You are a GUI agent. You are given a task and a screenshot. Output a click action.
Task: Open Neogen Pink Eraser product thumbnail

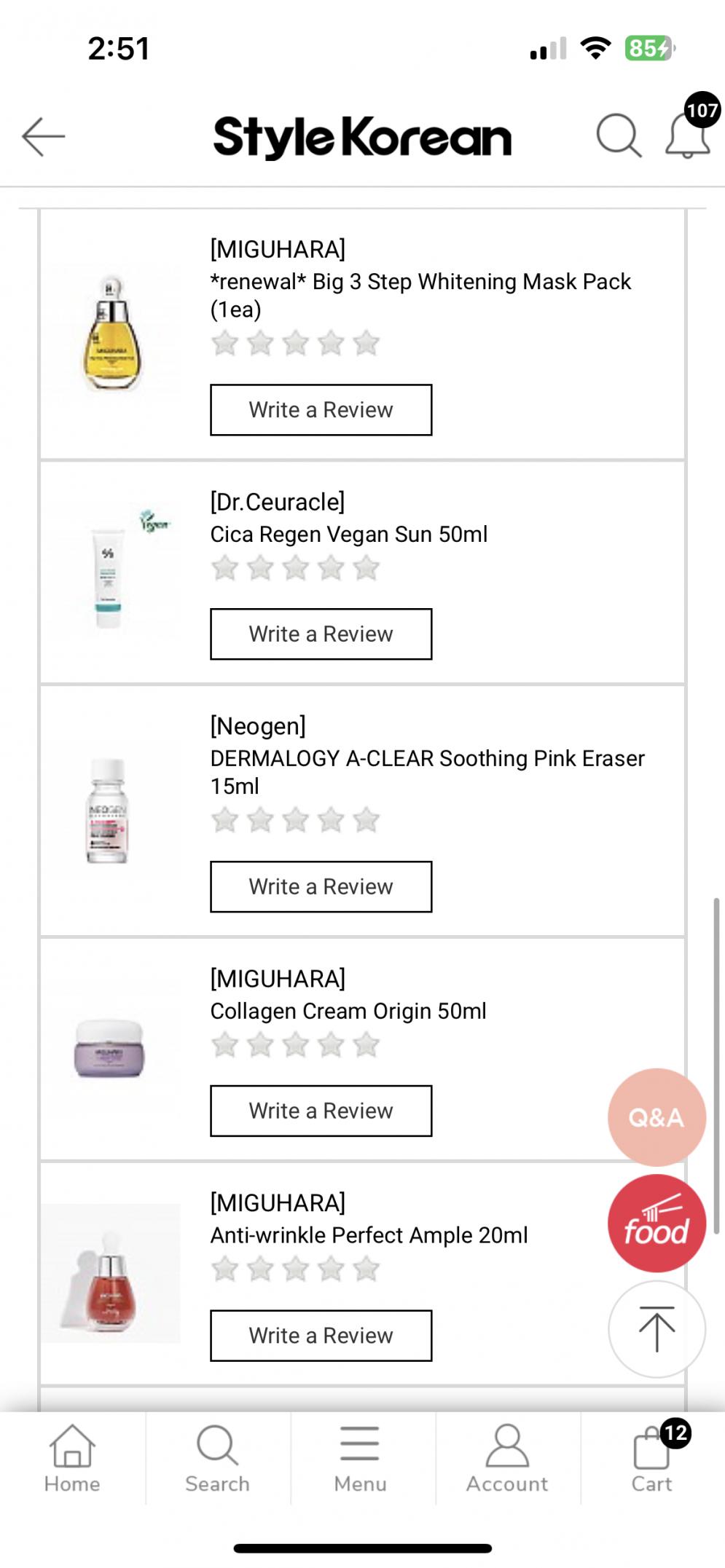(108, 811)
